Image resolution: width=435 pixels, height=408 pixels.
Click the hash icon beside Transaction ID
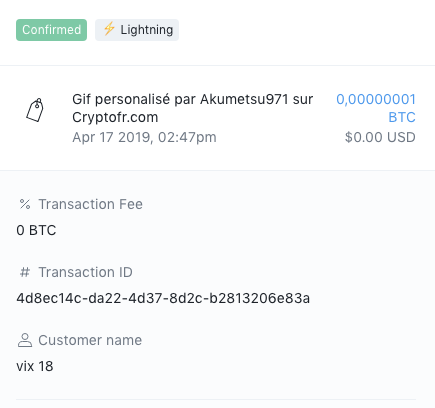tap(25, 272)
